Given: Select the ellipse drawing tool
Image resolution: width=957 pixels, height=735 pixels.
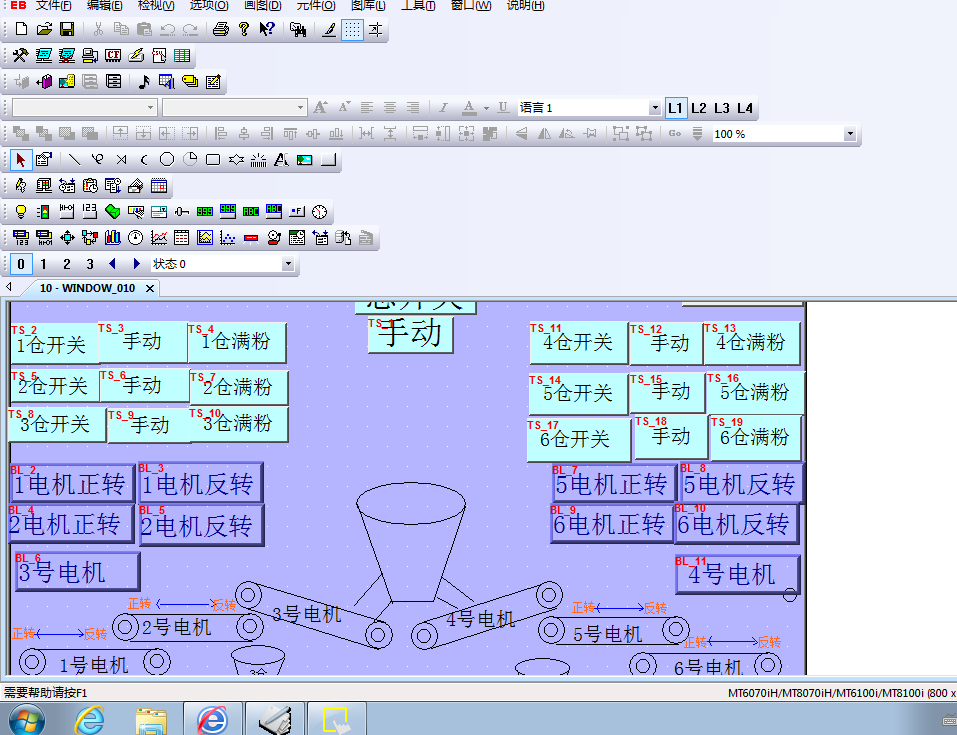Looking at the screenshot, I should pyautogui.click(x=167, y=159).
